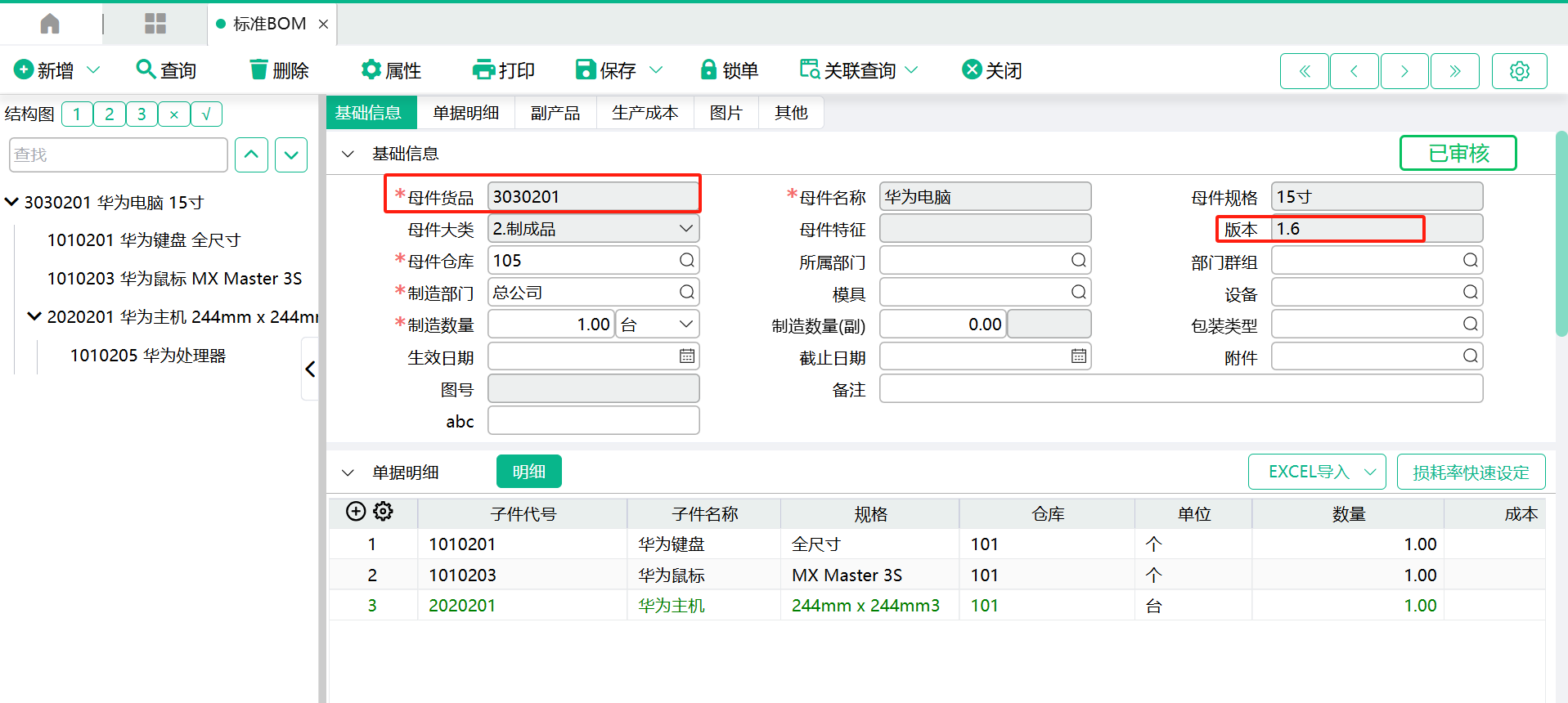Open the module grid icon
1568x703 pixels.
(x=155, y=24)
